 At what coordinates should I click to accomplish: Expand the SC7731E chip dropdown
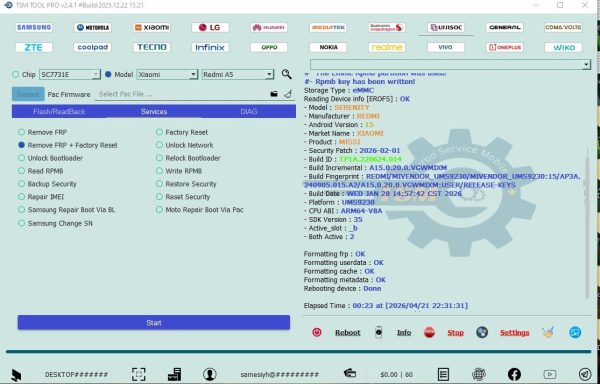[x=96, y=75]
